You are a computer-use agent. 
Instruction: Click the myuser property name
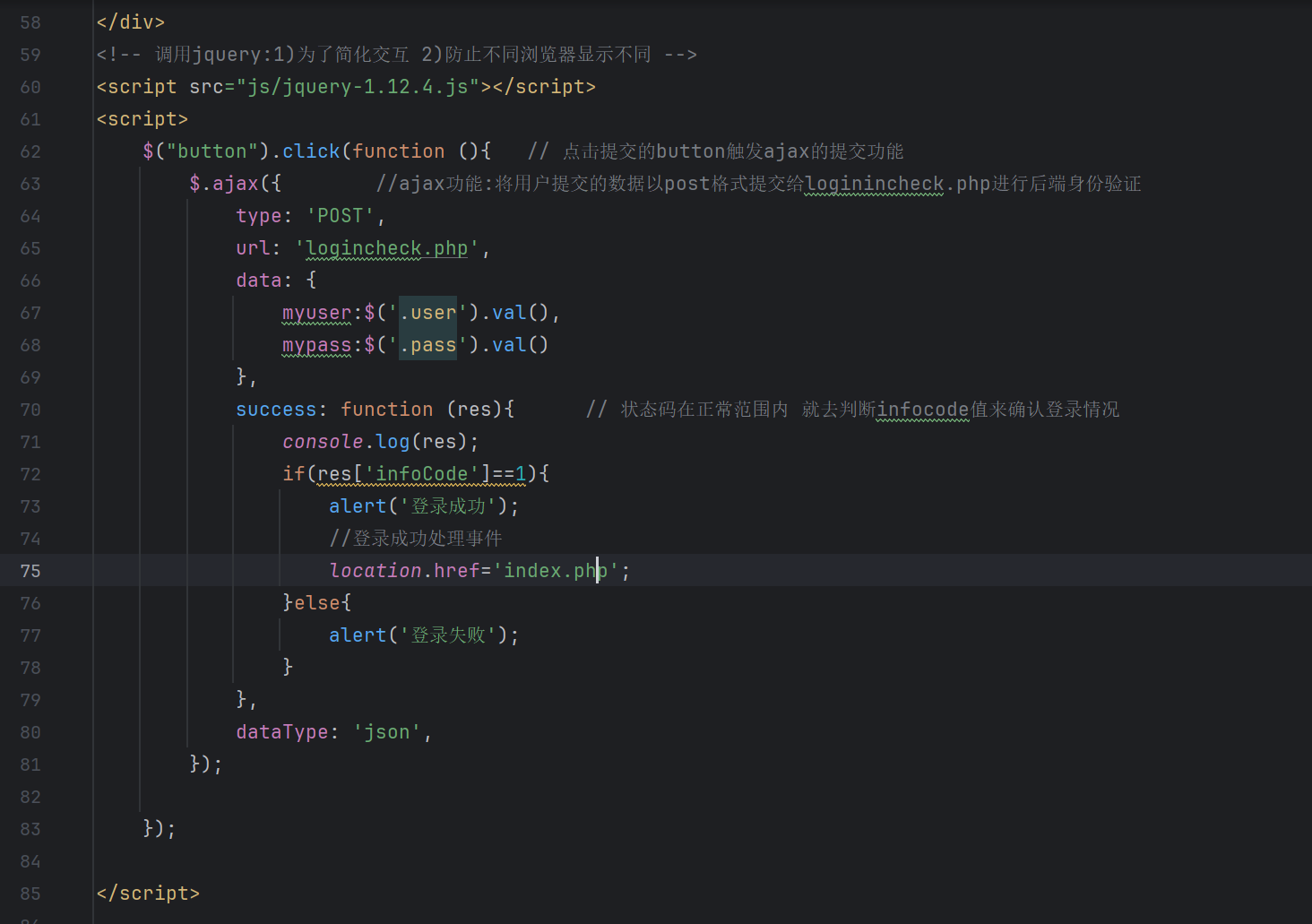[x=317, y=313]
